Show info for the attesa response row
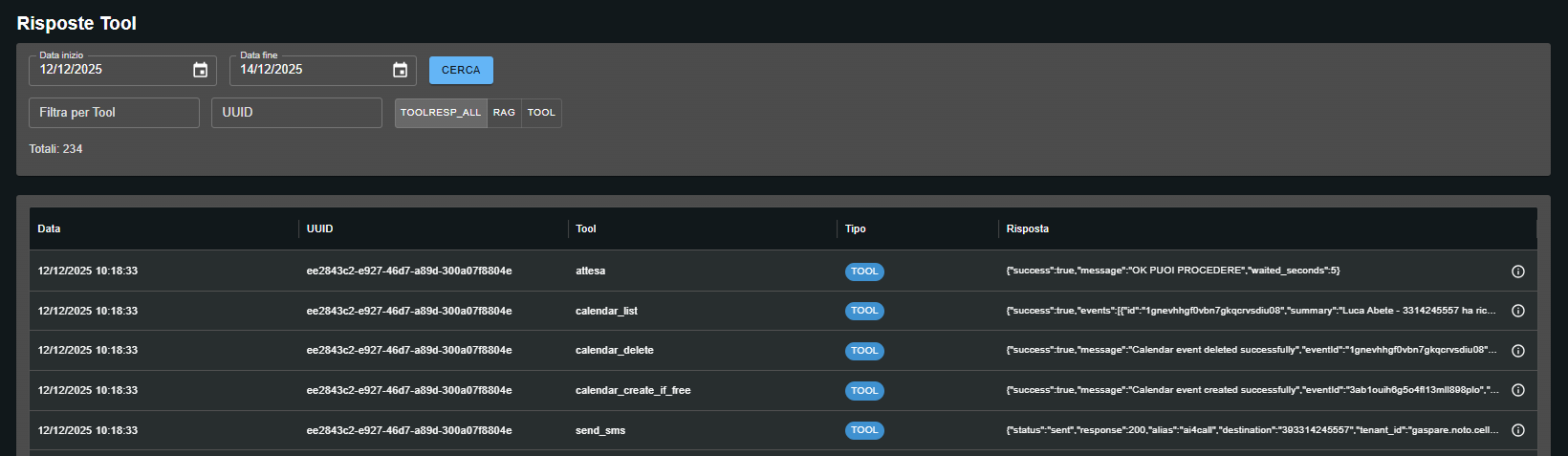 (1517, 271)
